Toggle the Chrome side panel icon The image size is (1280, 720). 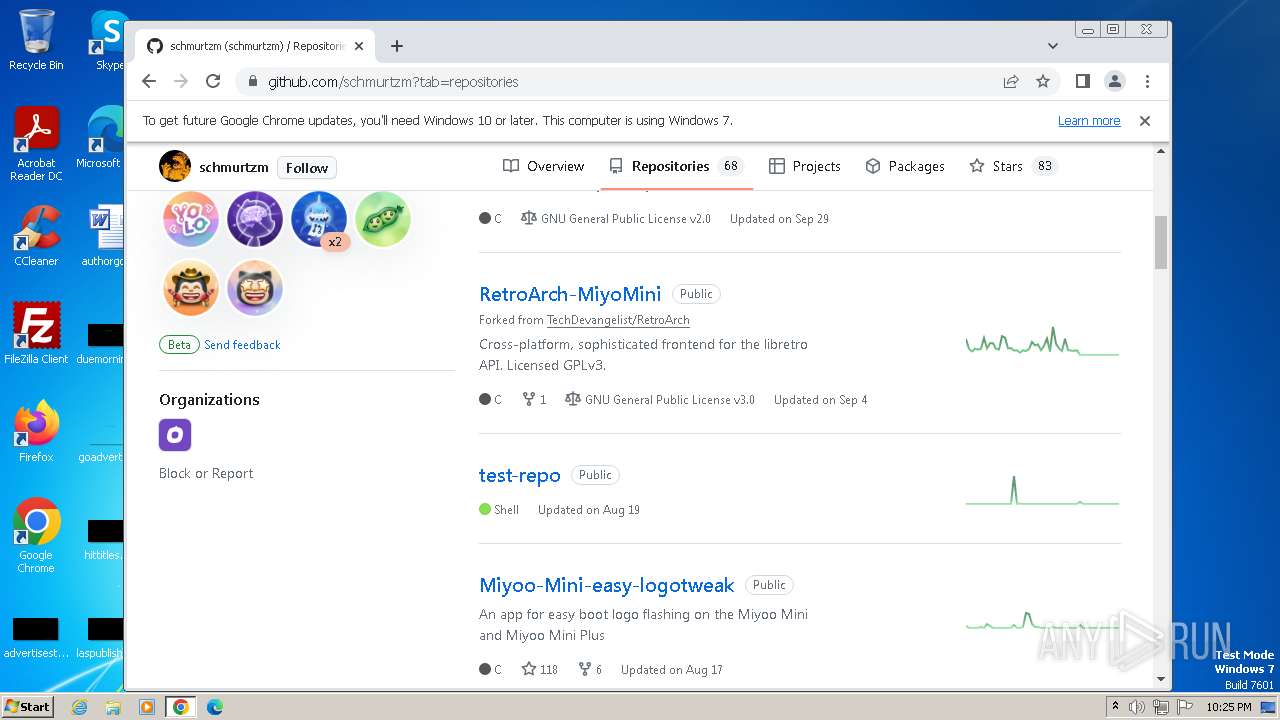click(1082, 81)
